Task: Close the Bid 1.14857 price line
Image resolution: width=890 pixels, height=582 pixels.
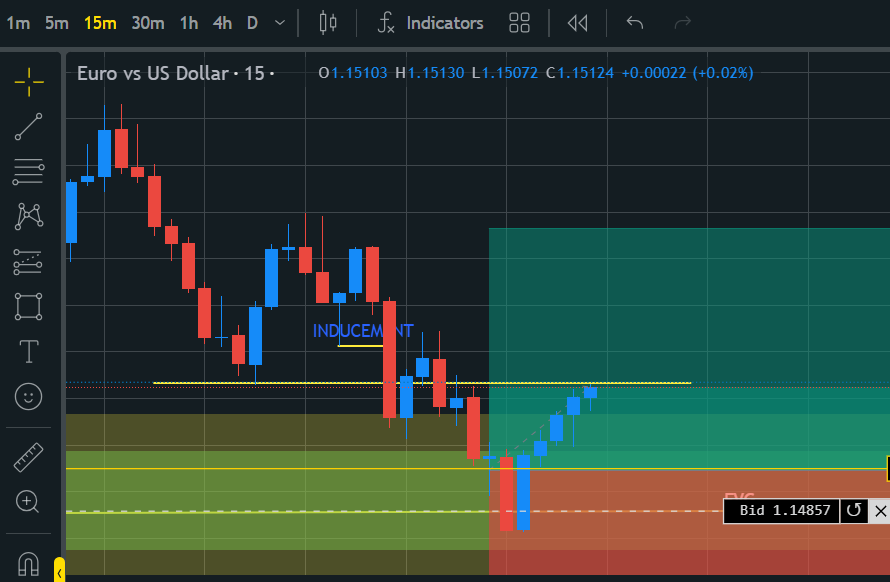Action: (880, 511)
